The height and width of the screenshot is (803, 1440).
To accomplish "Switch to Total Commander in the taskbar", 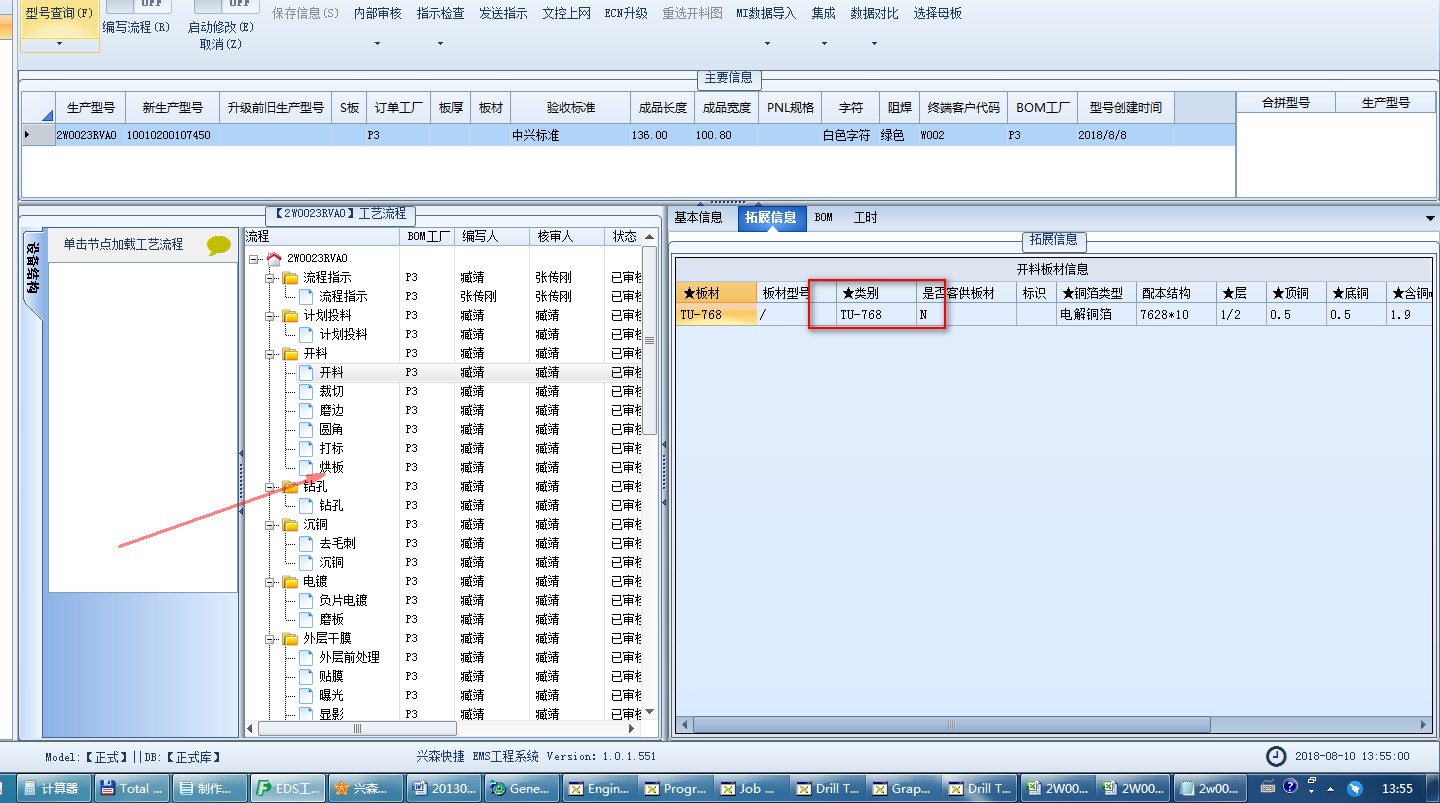I will 133,788.
